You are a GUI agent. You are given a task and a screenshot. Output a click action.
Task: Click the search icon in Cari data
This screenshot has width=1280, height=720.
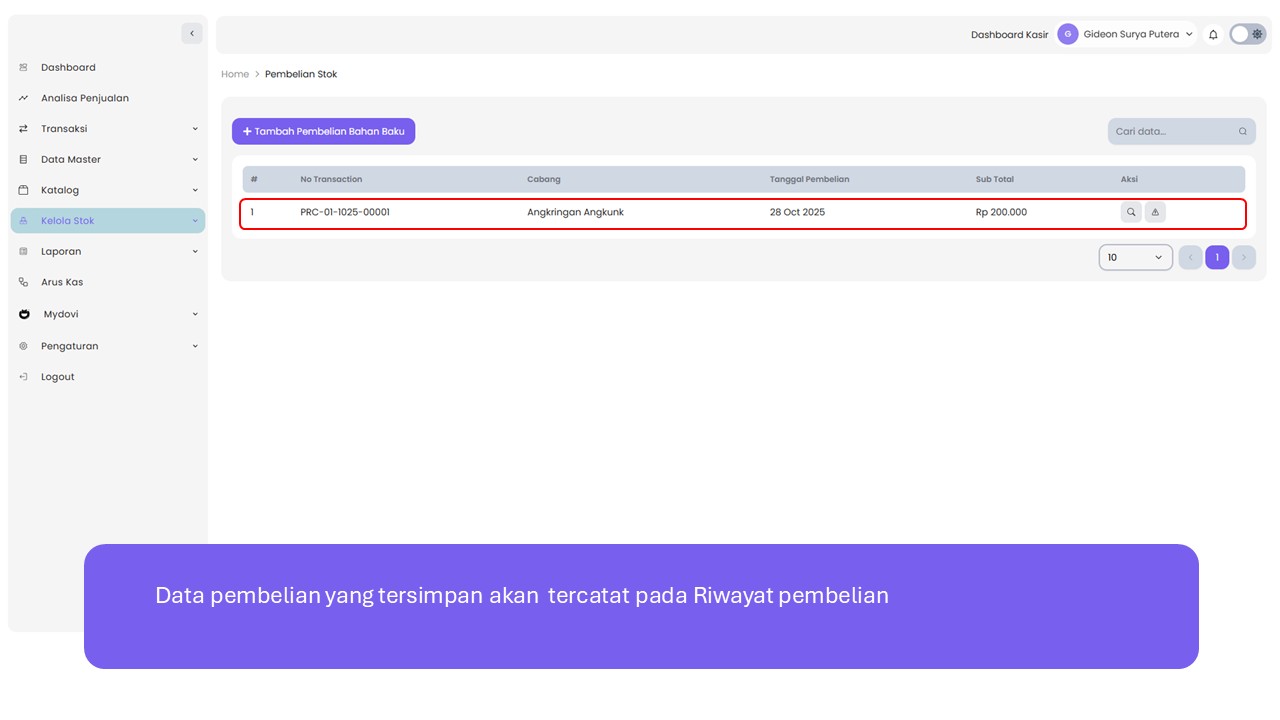pos(1243,131)
